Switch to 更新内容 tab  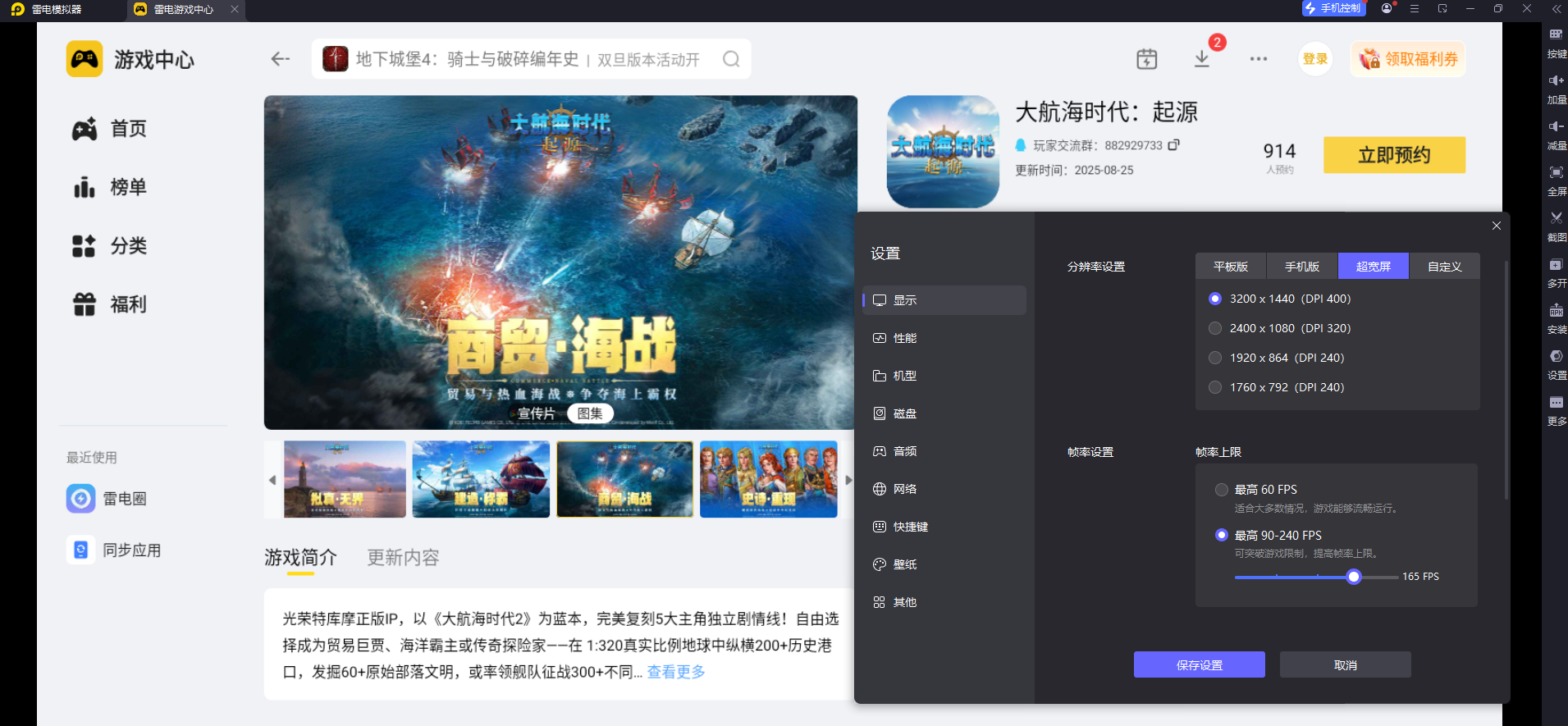[403, 558]
